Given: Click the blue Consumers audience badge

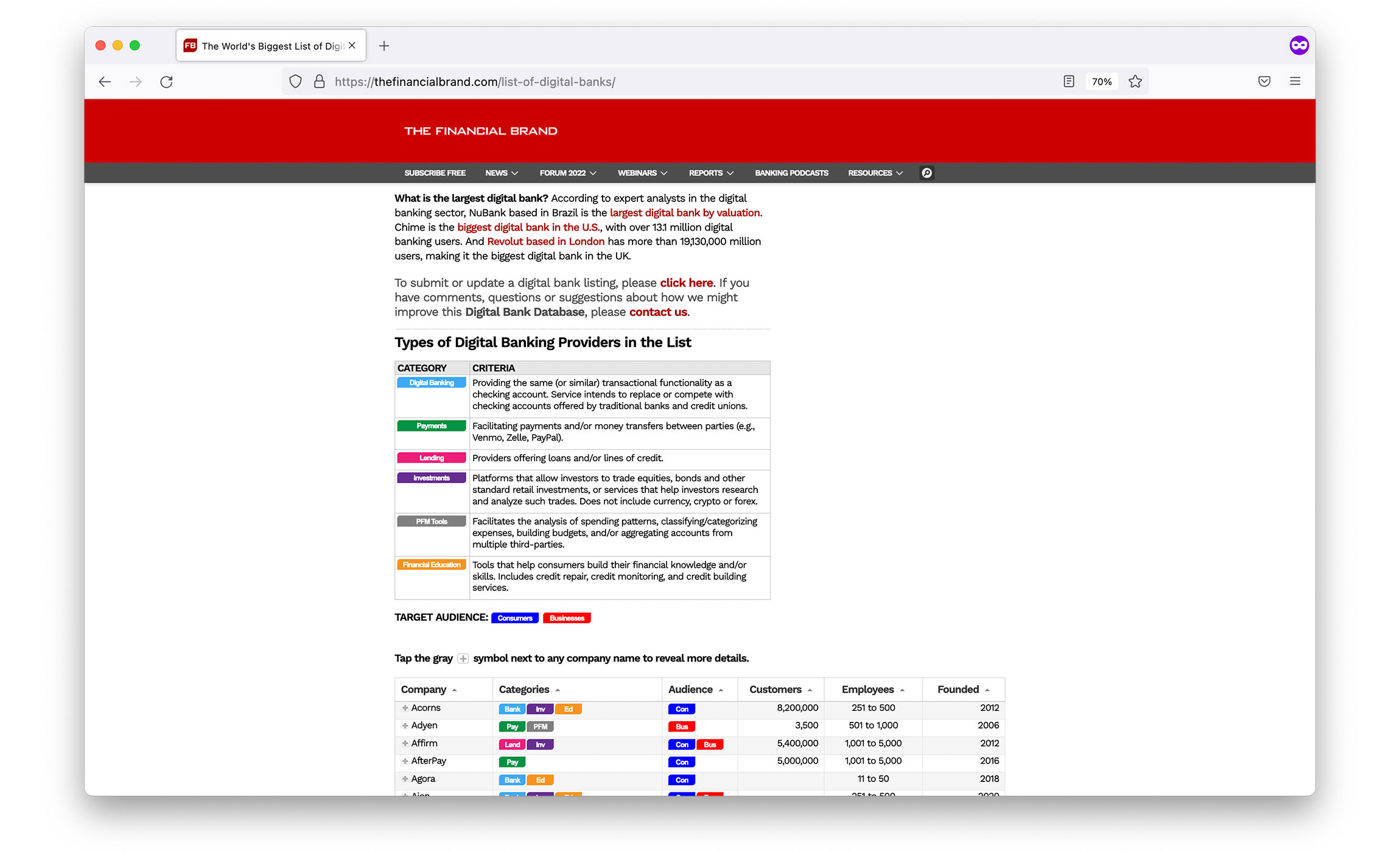Looking at the screenshot, I should click(515, 618).
